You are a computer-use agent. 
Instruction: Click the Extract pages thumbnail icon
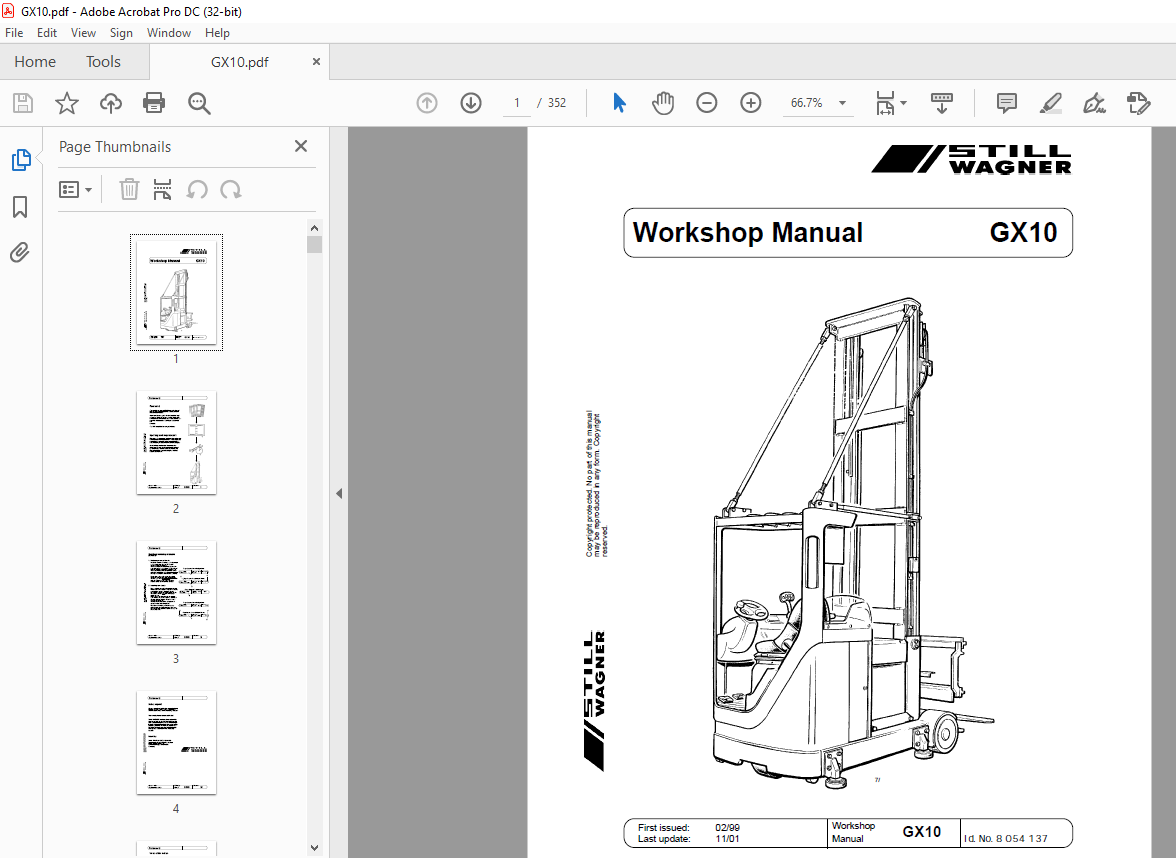click(x=162, y=190)
